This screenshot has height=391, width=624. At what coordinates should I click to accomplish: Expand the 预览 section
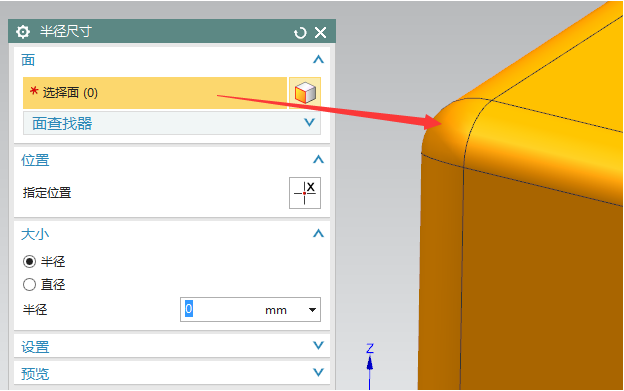pos(318,372)
